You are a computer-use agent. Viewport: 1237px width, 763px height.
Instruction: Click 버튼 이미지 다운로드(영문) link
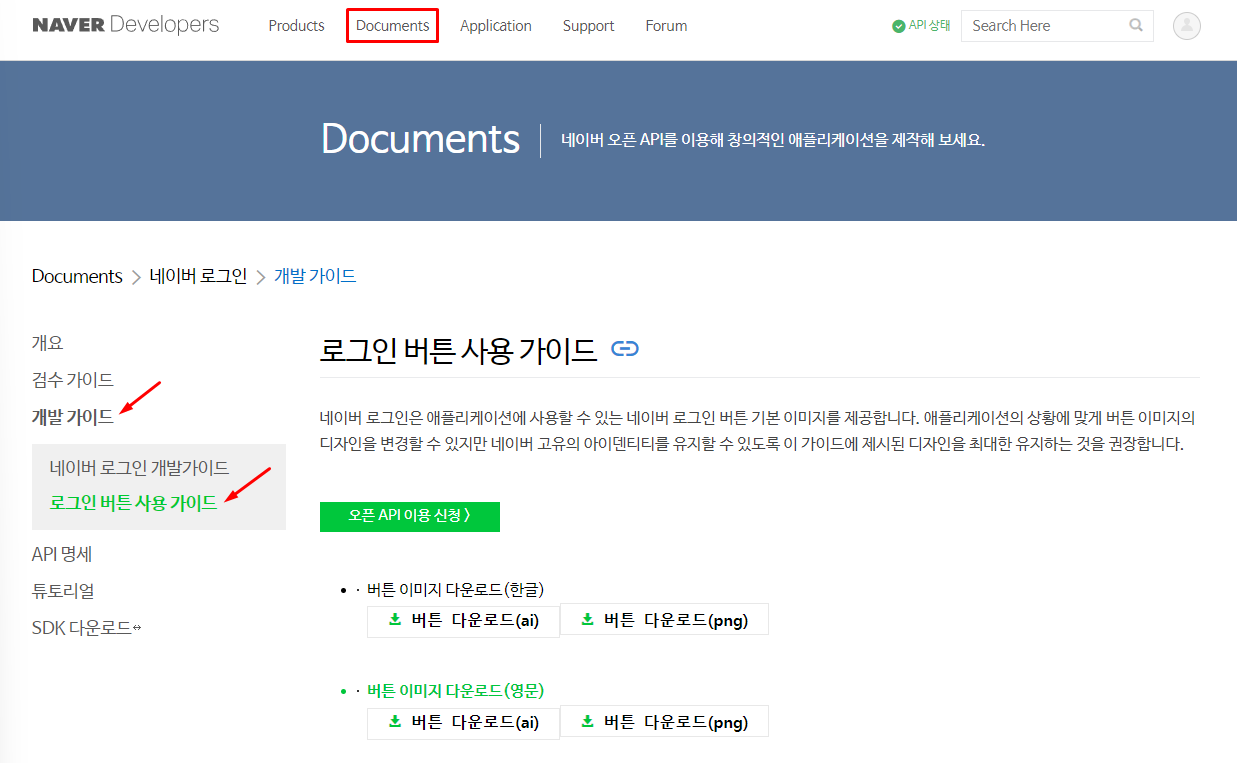point(455,690)
